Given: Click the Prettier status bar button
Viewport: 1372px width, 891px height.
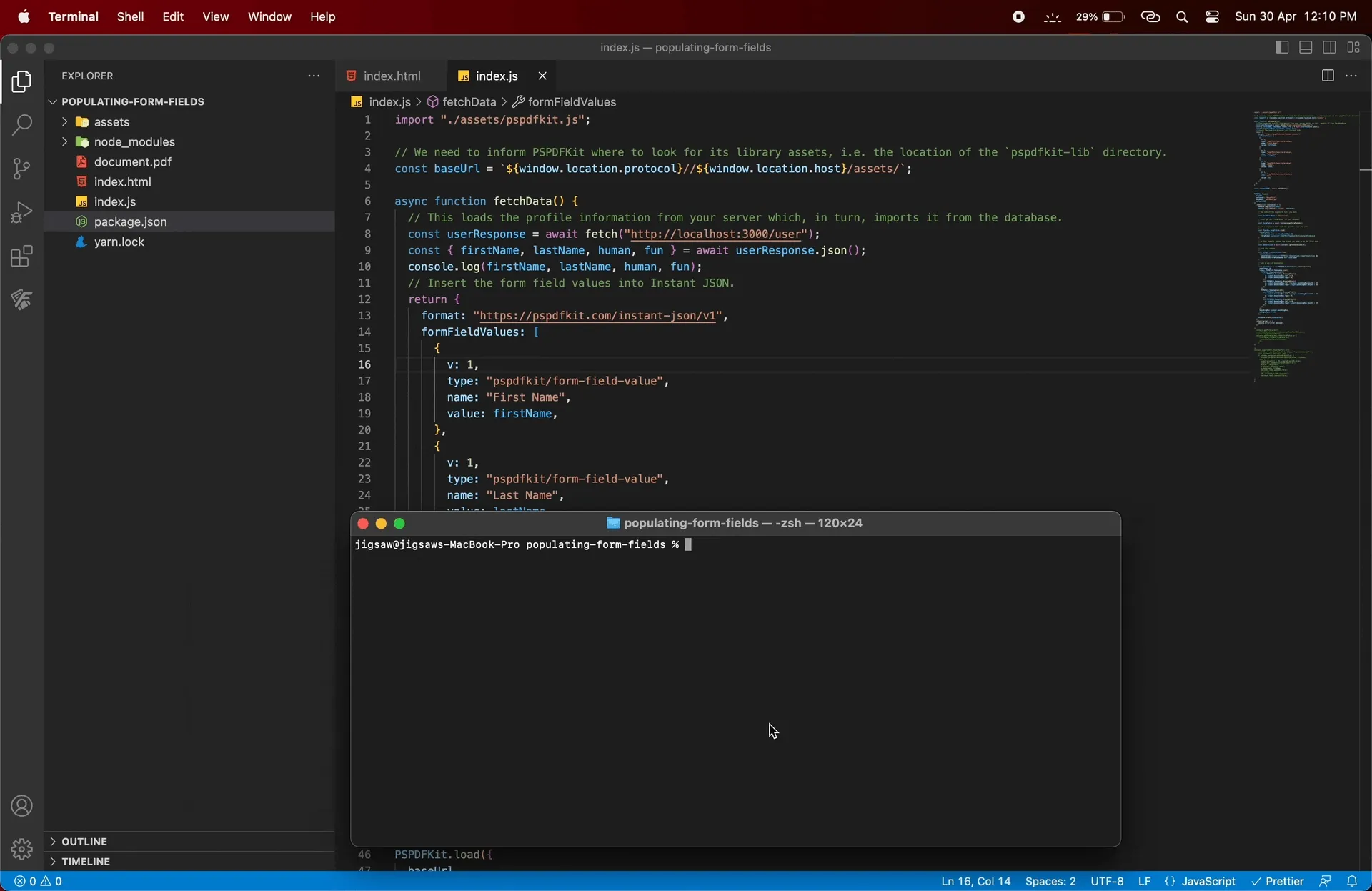Looking at the screenshot, I should (1278, 881).
